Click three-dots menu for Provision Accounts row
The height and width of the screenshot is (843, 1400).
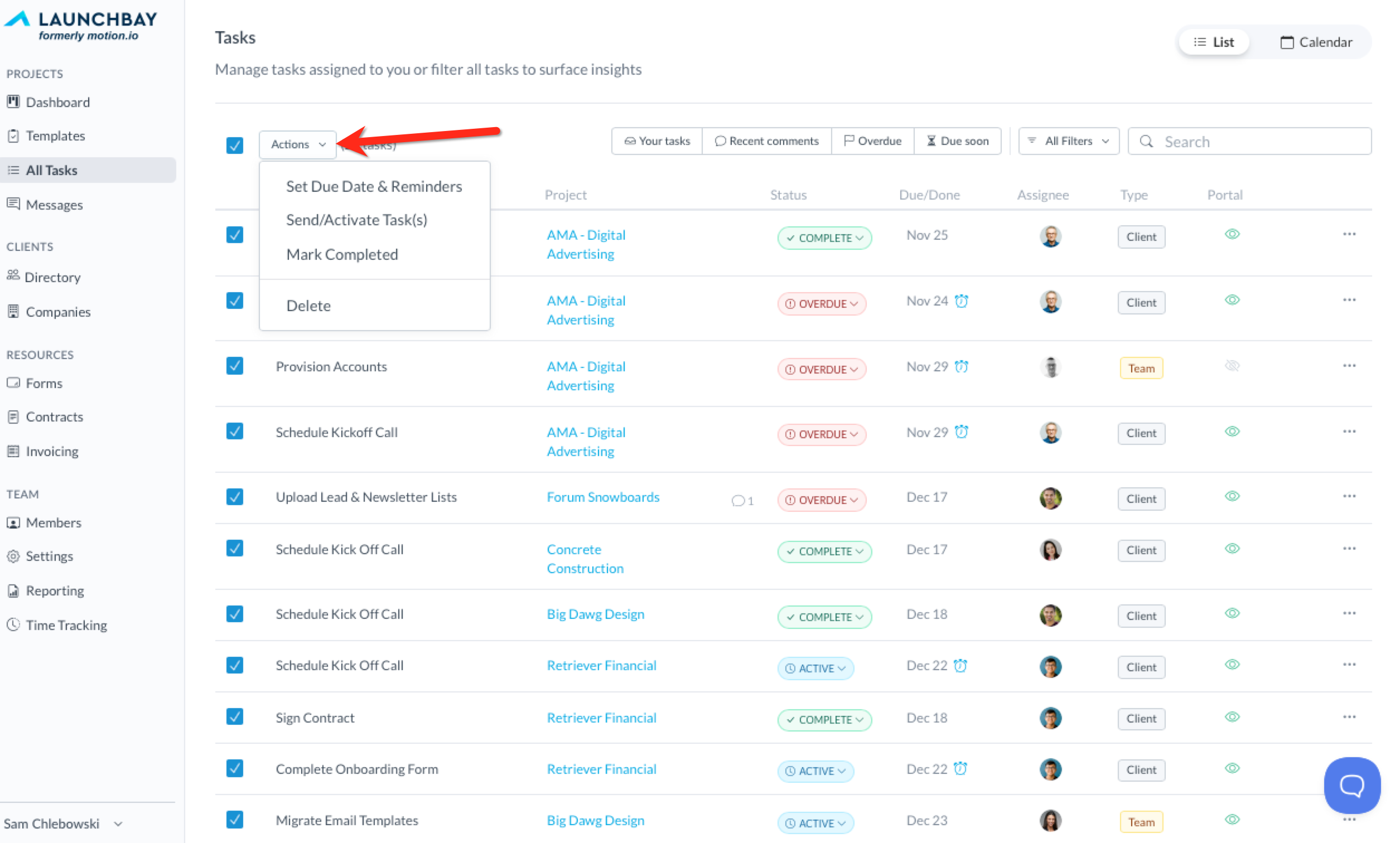1349,366
